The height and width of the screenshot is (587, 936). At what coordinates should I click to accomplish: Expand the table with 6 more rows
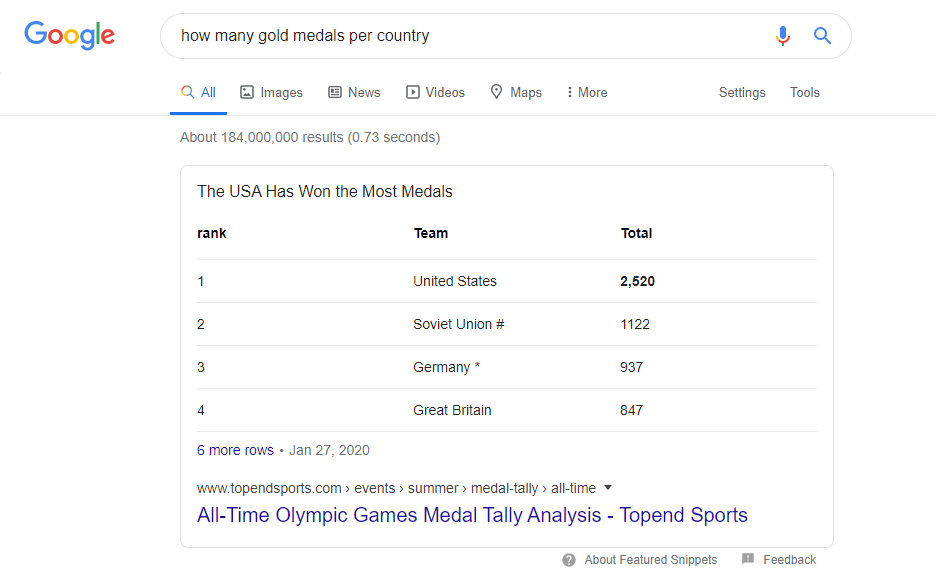235,450
